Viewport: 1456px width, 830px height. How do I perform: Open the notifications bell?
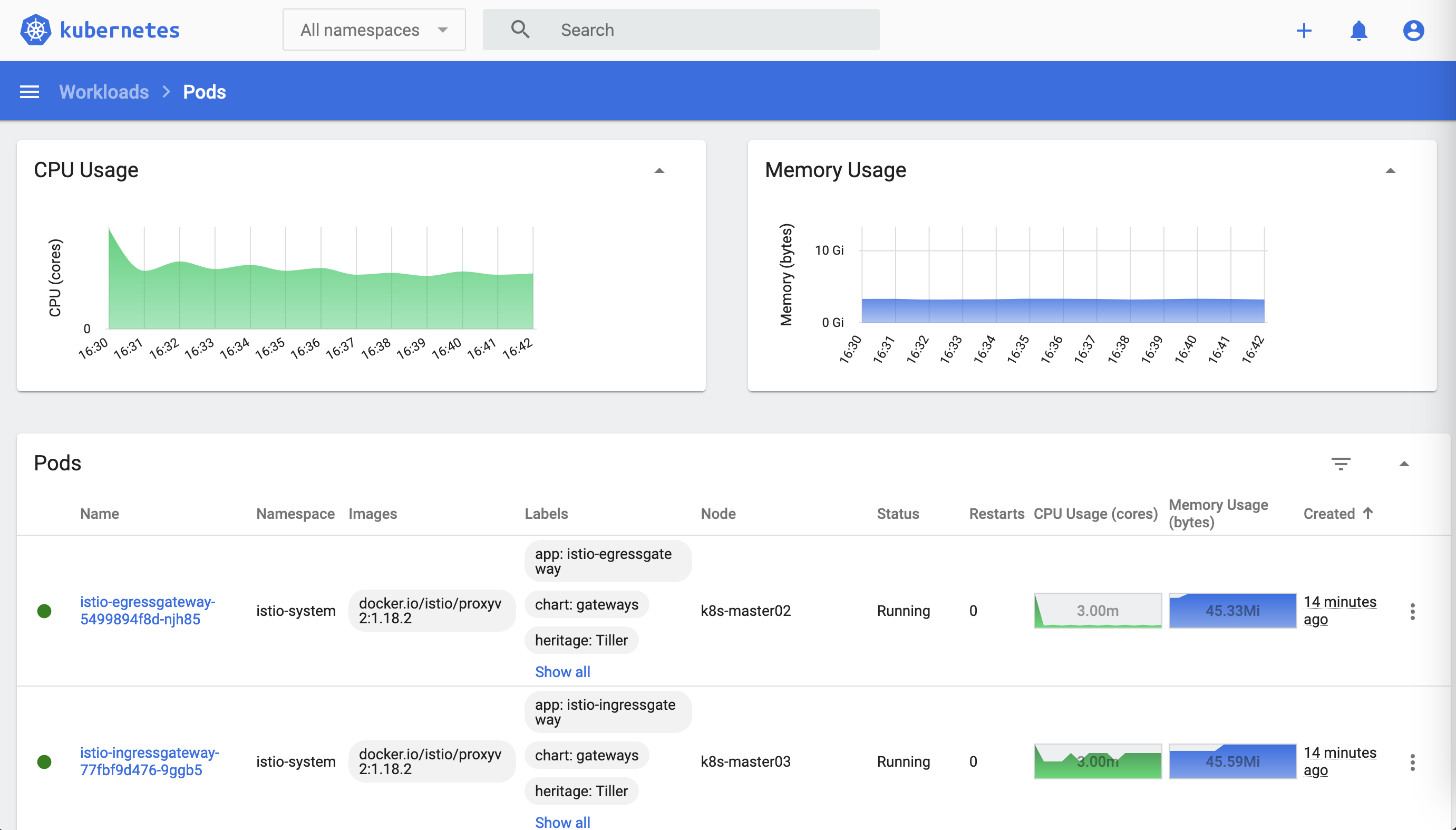point(1358,30)
